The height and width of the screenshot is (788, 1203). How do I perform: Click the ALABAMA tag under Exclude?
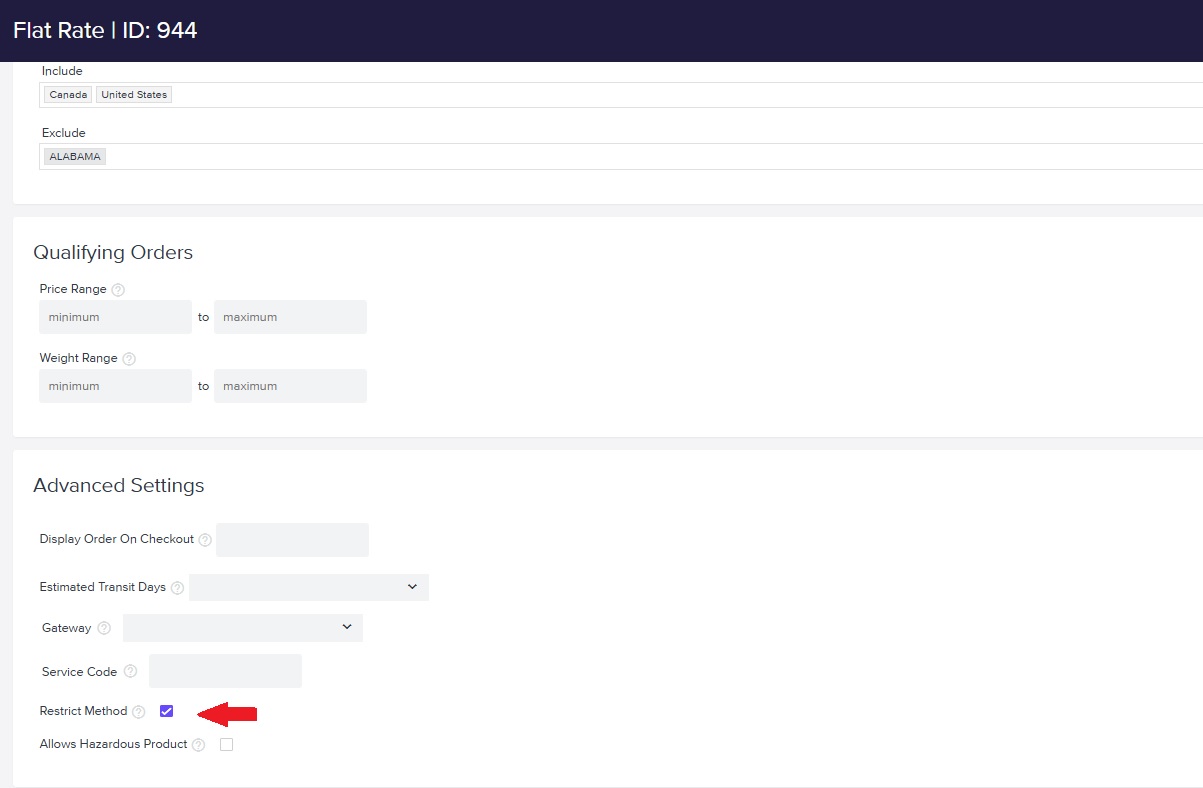click(74, 156)
